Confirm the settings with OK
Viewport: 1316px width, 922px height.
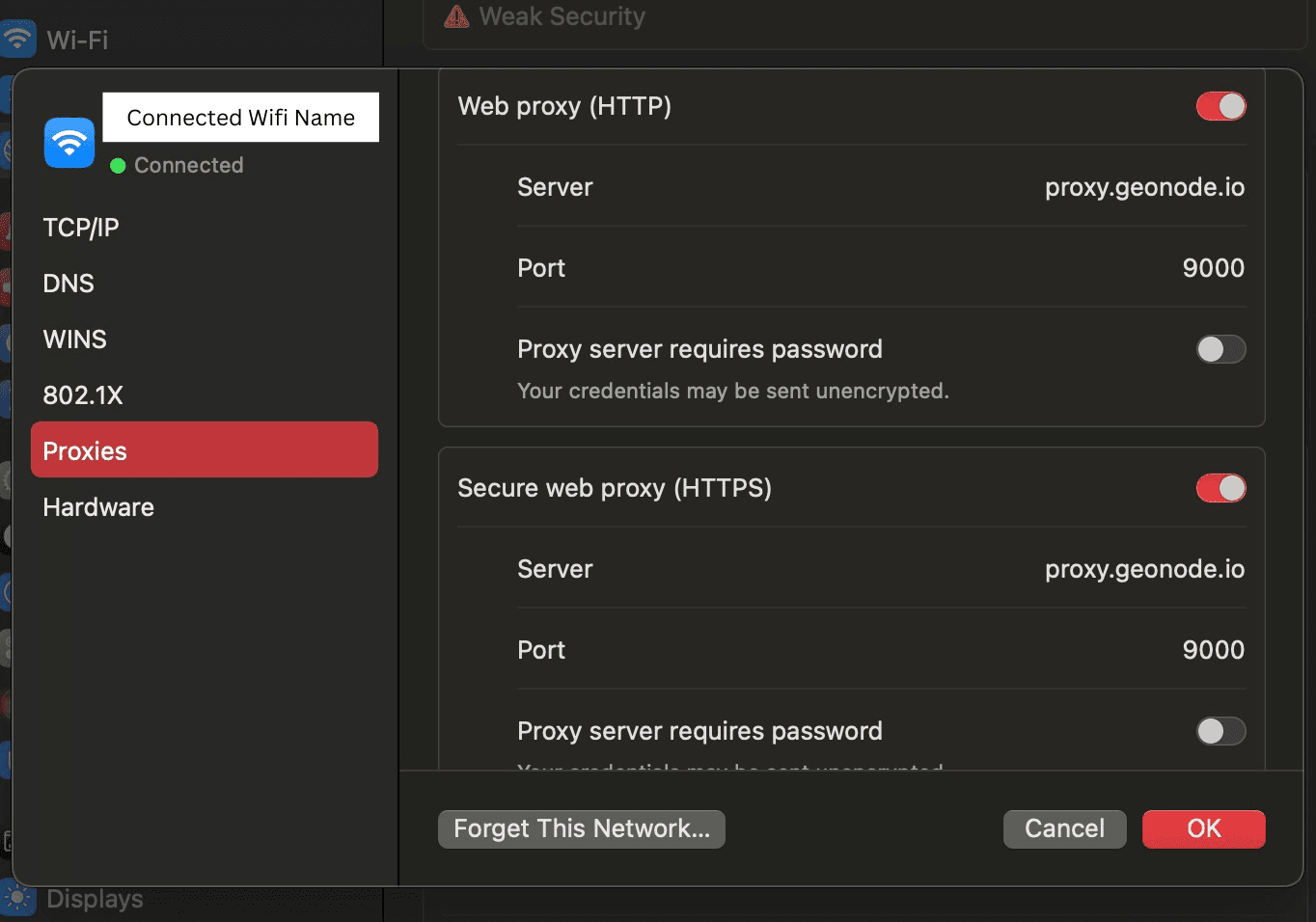pyautogui.click(x=1203, y=829)
